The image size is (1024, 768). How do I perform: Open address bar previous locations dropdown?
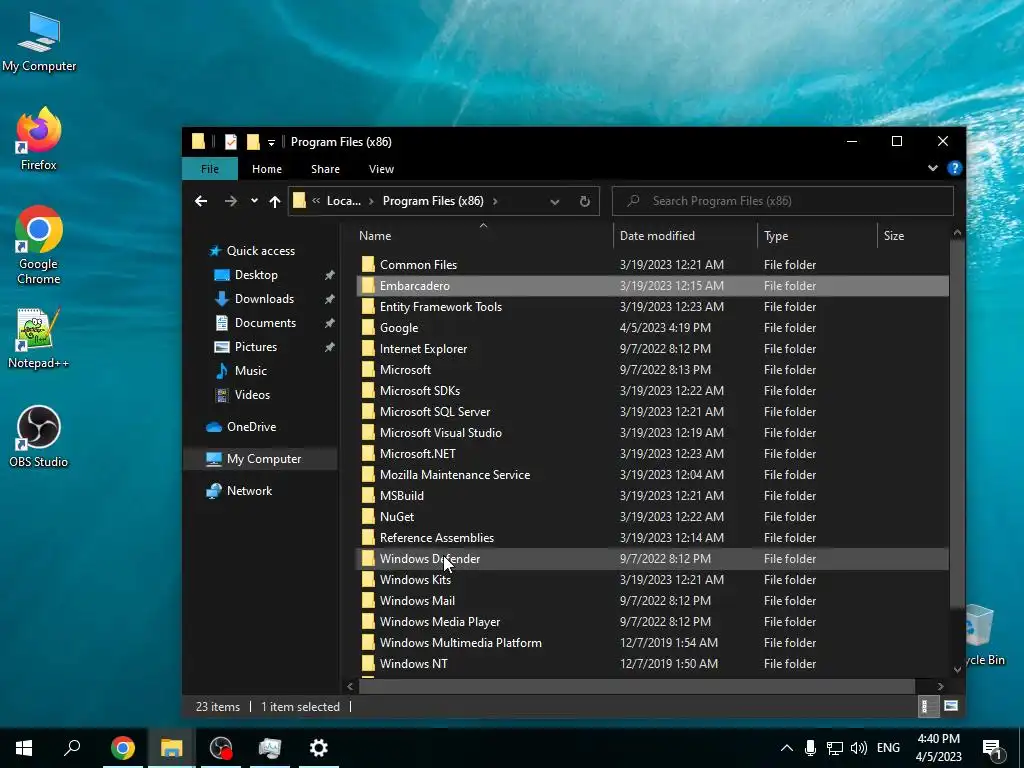554,201
